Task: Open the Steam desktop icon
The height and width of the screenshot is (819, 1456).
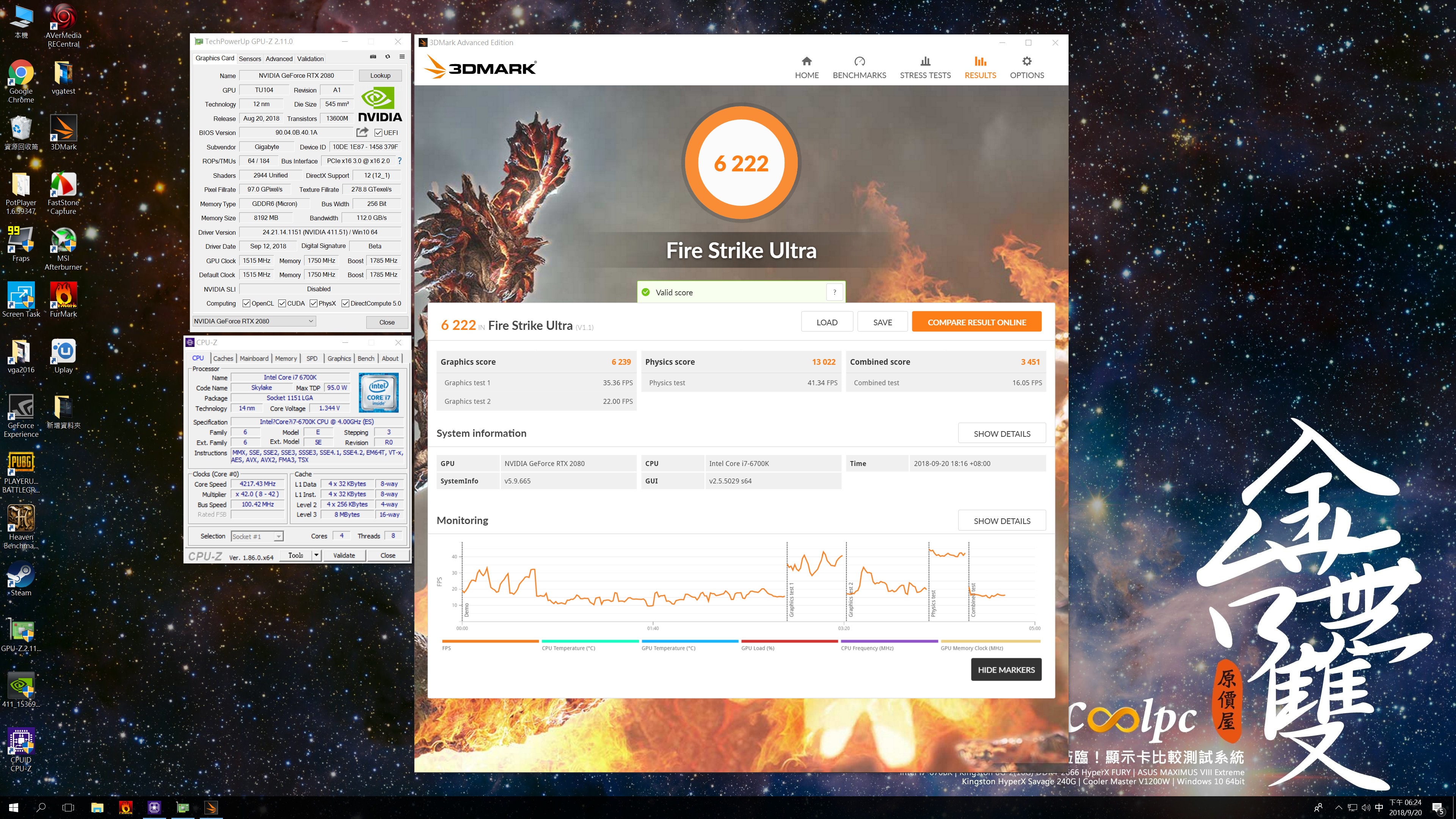Action: pos(21,579)
